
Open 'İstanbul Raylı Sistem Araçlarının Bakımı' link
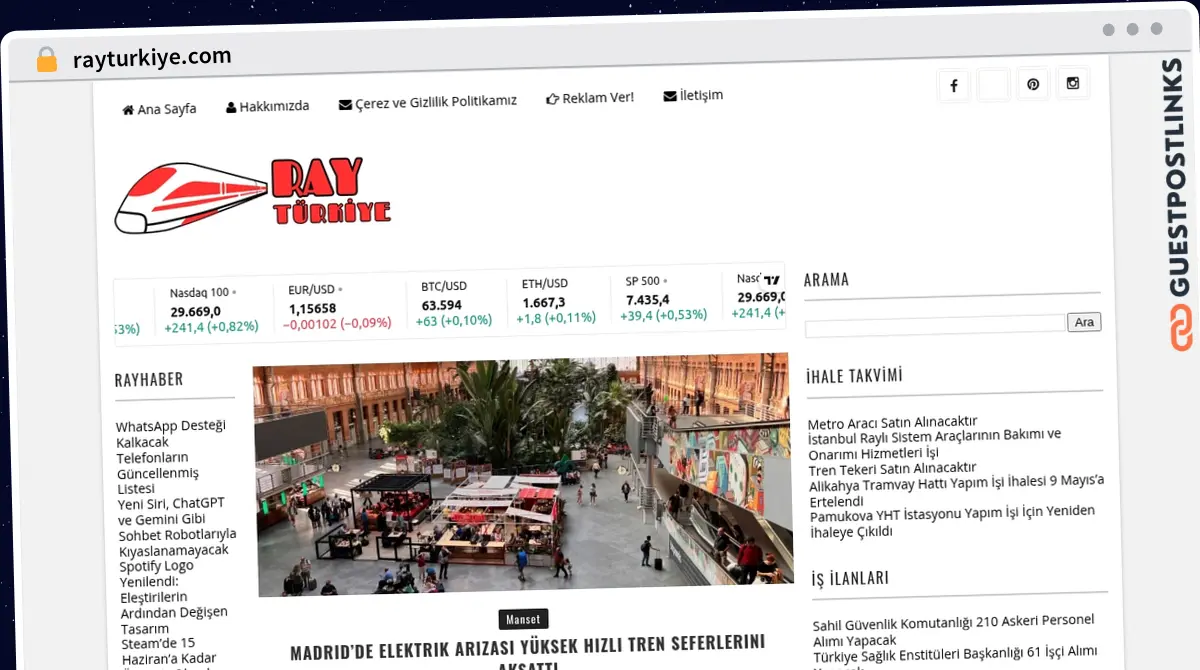pos(934,444)
